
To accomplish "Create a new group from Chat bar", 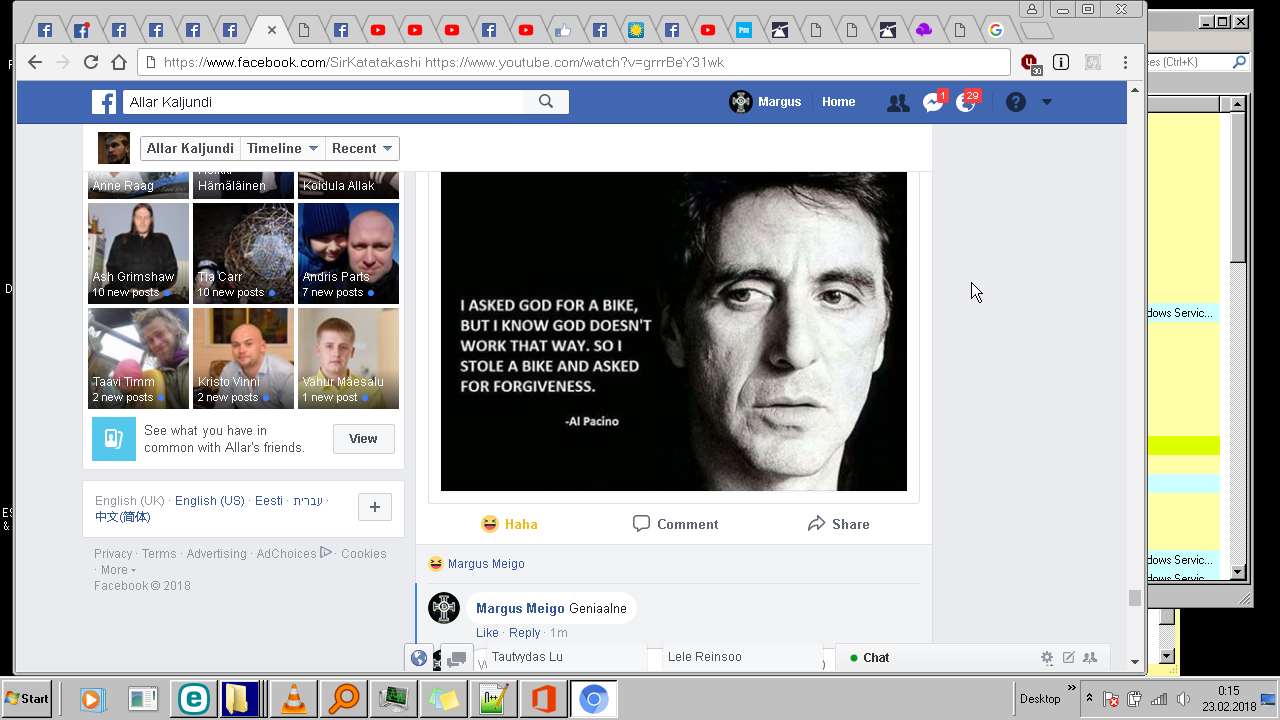I will (1090, 657).
